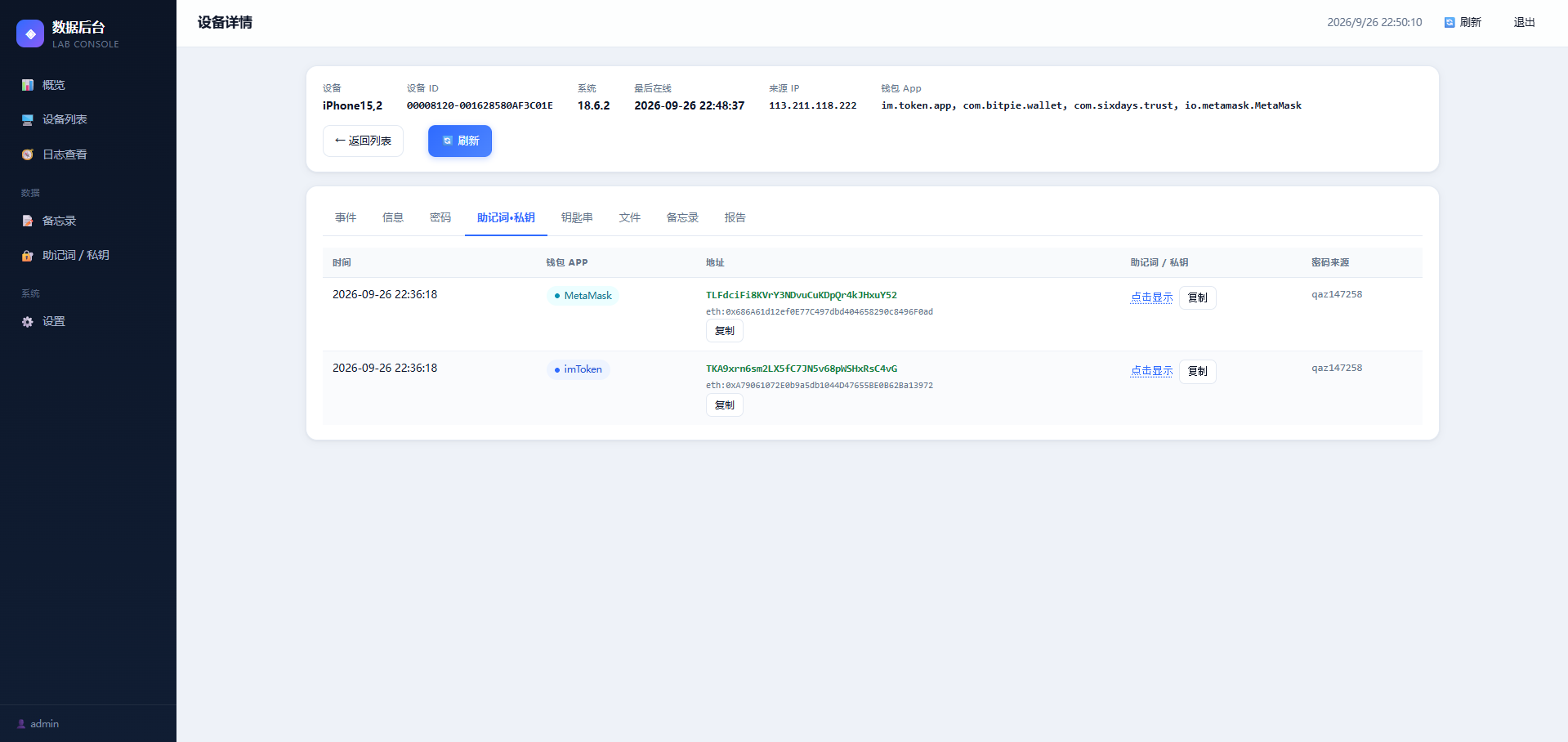Click address TKA9xrn6sm2LX5fC7JN5v68pWSHxRsC4vG
1568x742 pixels.
[802, 369]
